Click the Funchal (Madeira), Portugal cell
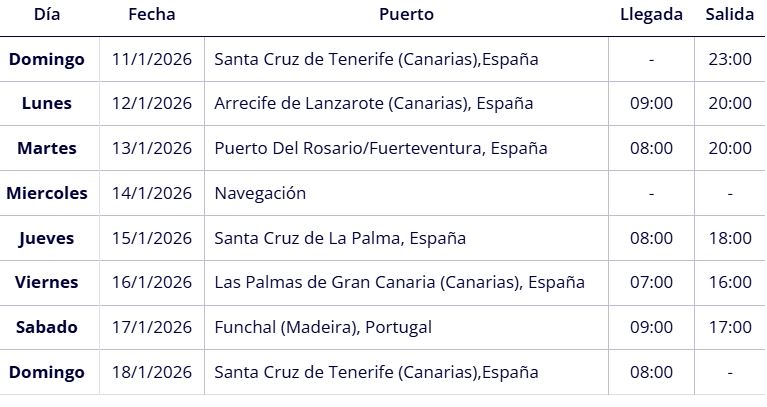 pos(323,328)
